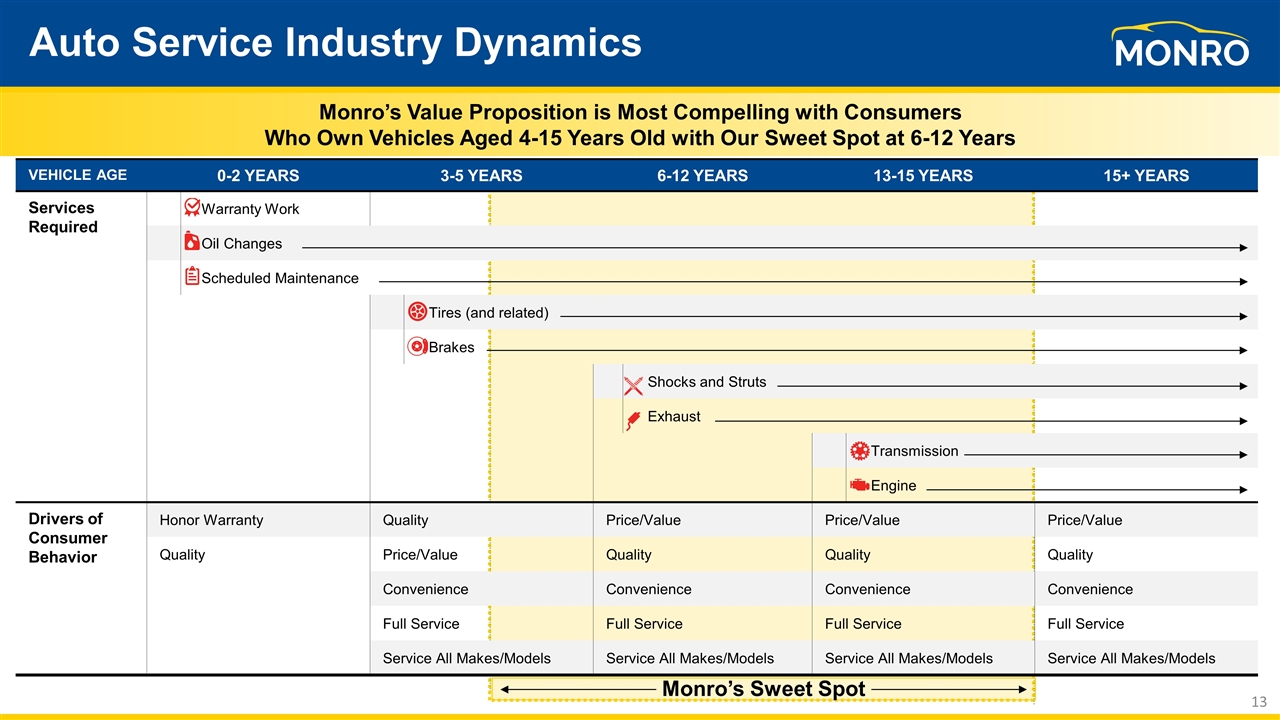
Task: Click 'Full Service' in the 15+ years column
Action: (1085, 624)
